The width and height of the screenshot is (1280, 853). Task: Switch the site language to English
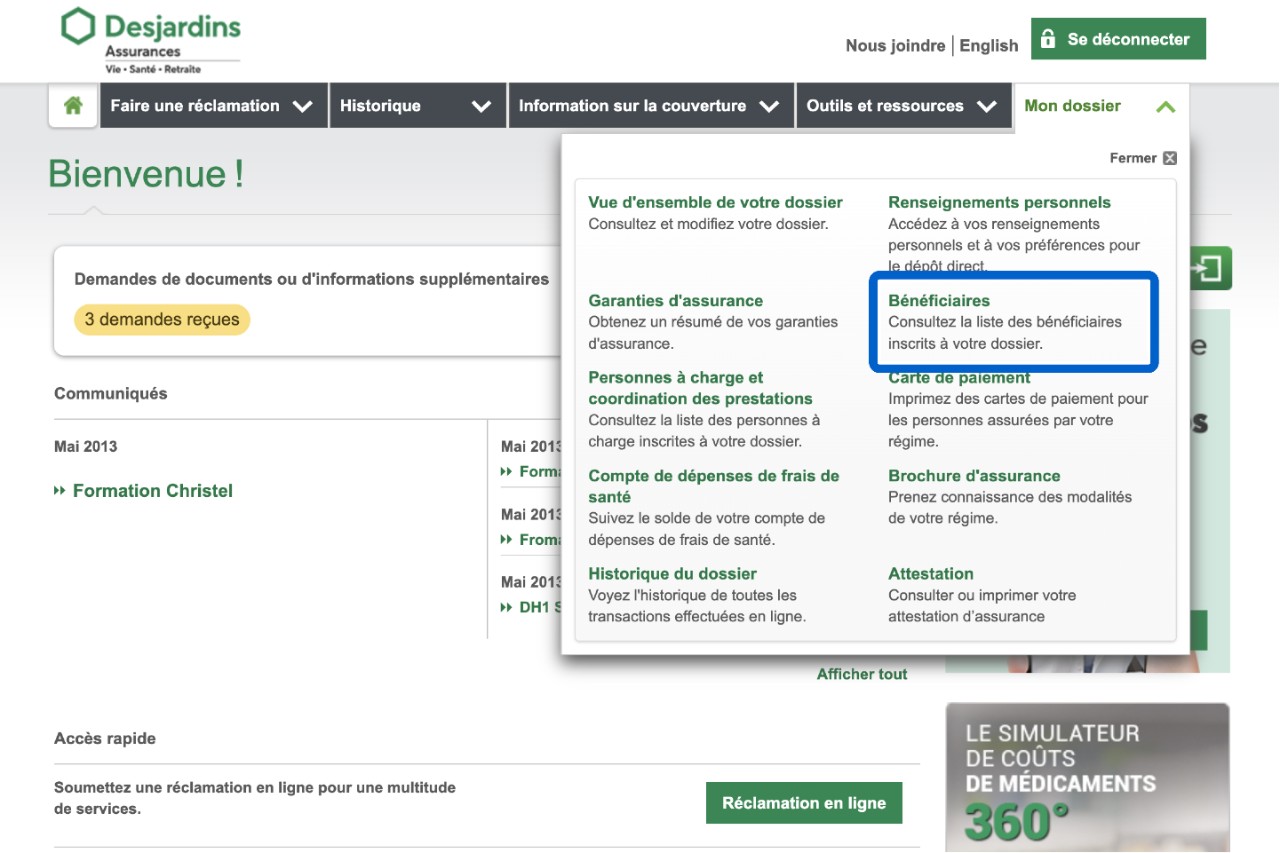(988, 46)
